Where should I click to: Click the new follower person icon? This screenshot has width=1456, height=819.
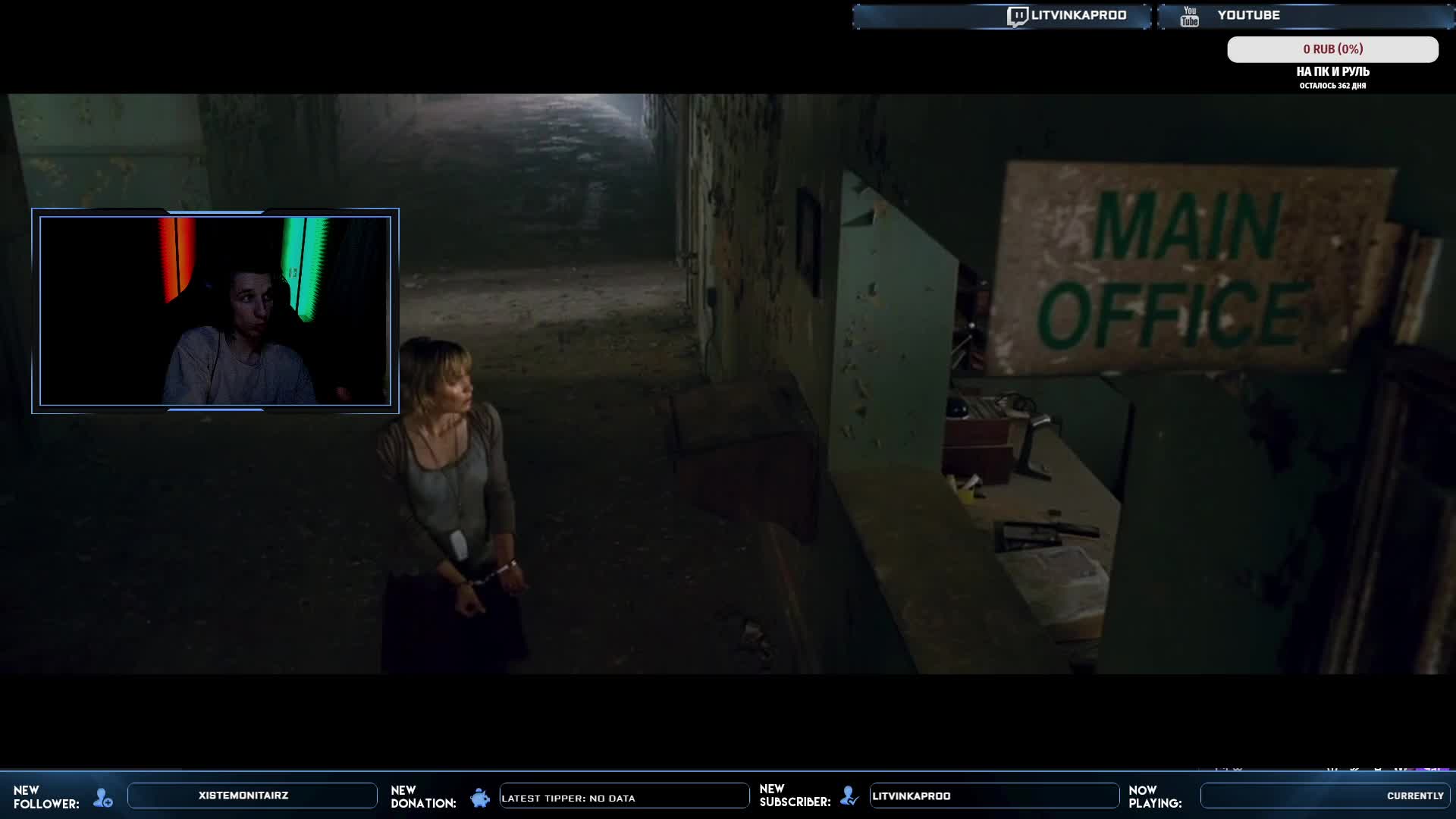(x=102, y=798)
